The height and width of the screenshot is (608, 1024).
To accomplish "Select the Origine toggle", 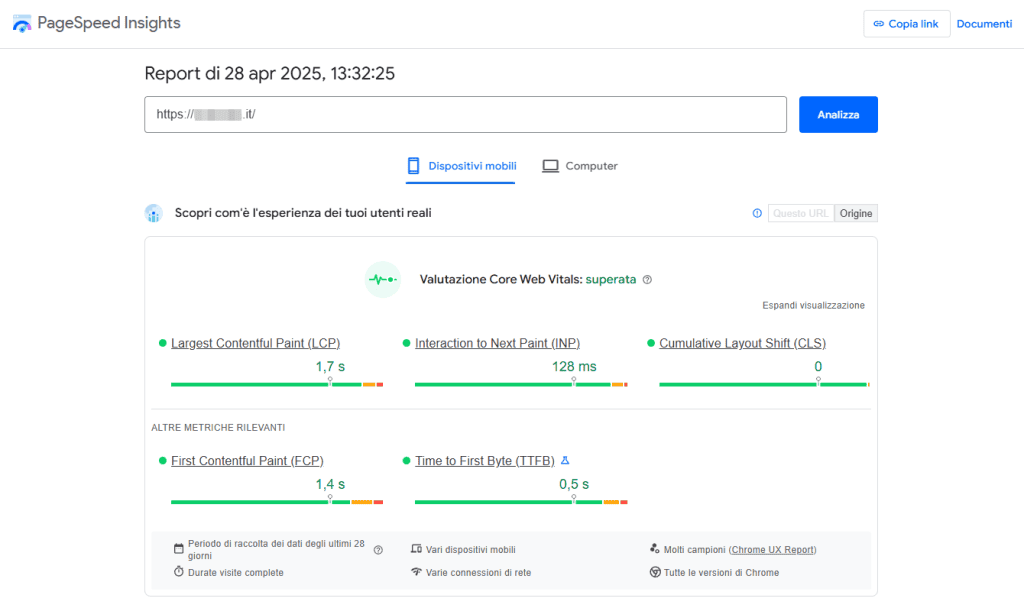I will pyautogui.click(x=856, y=214).
